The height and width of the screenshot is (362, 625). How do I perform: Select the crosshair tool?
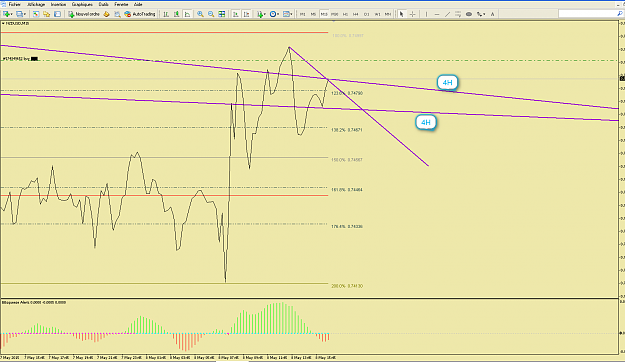point(413,14)
